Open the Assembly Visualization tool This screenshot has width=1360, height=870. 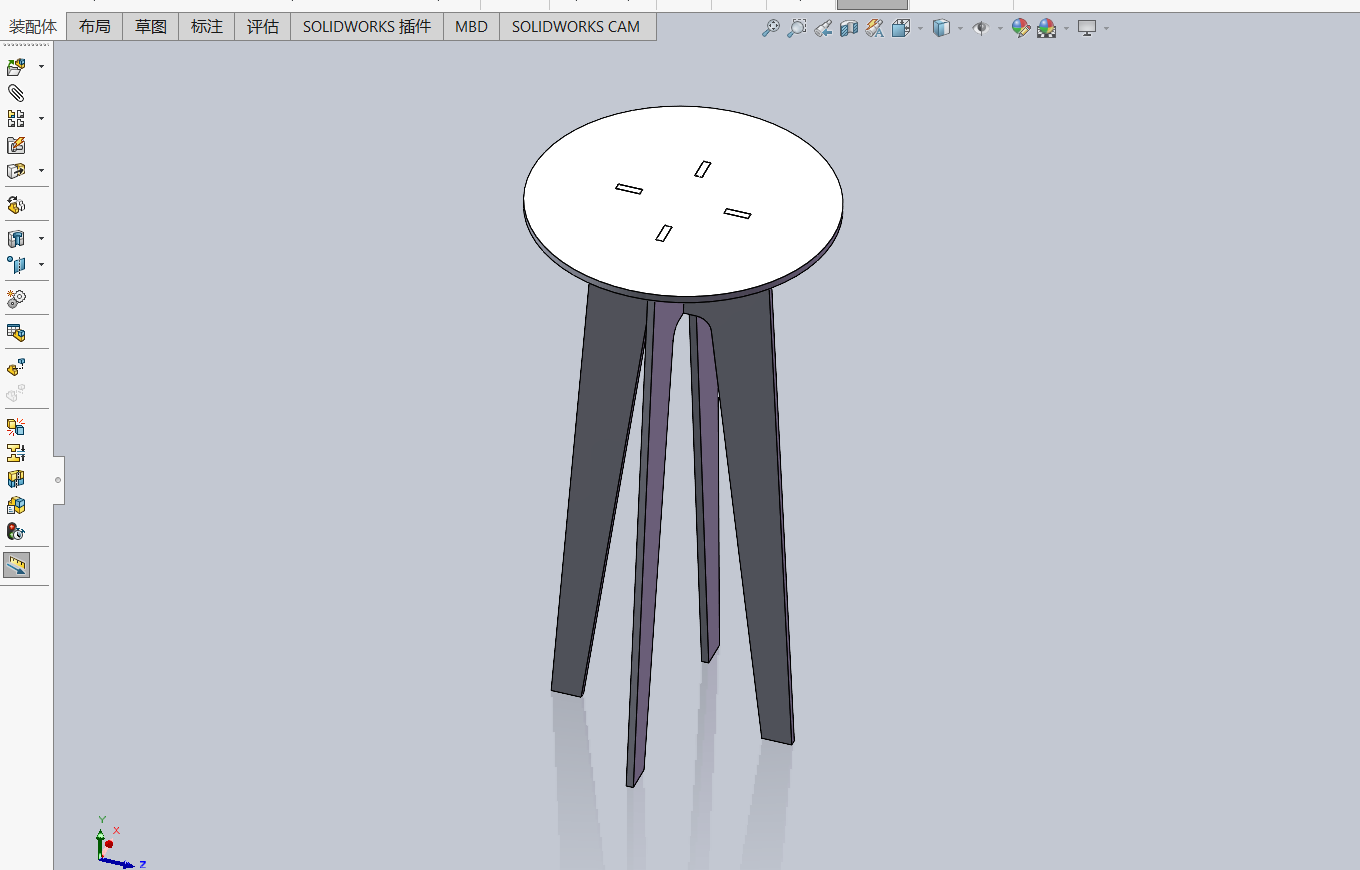coord(16,505)
